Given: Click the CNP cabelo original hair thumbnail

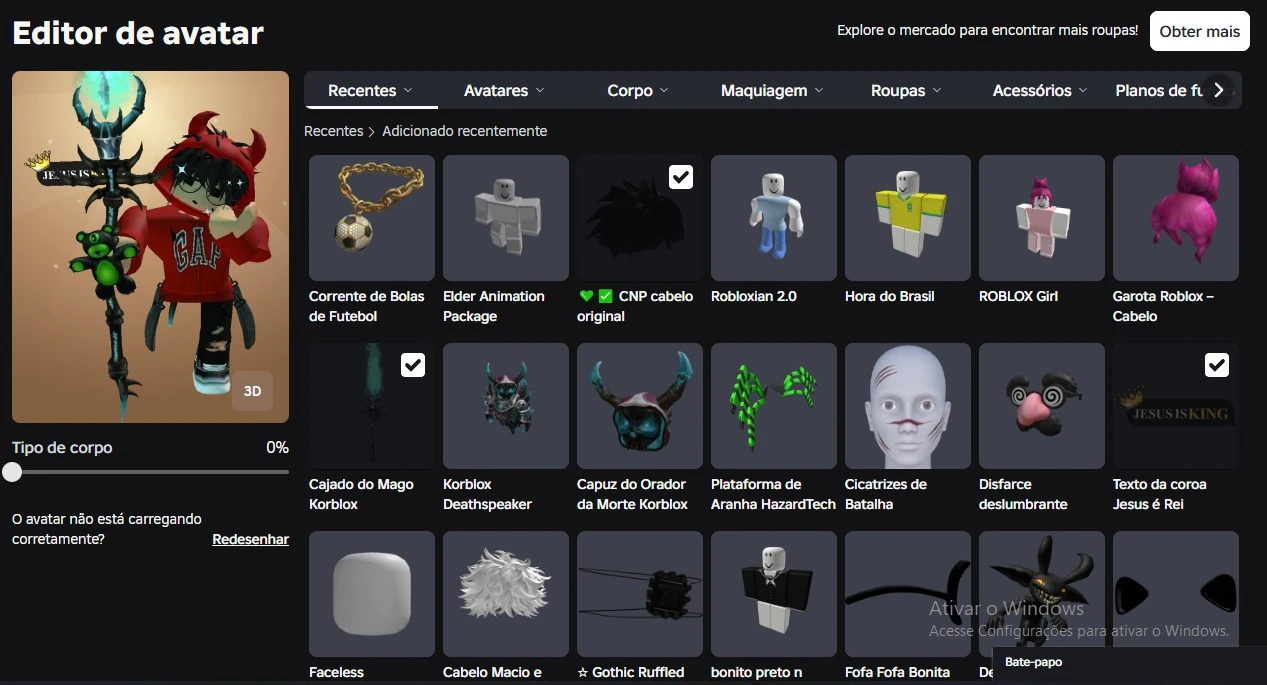Looking at the screenshot, I should click(x=639, y=217).
